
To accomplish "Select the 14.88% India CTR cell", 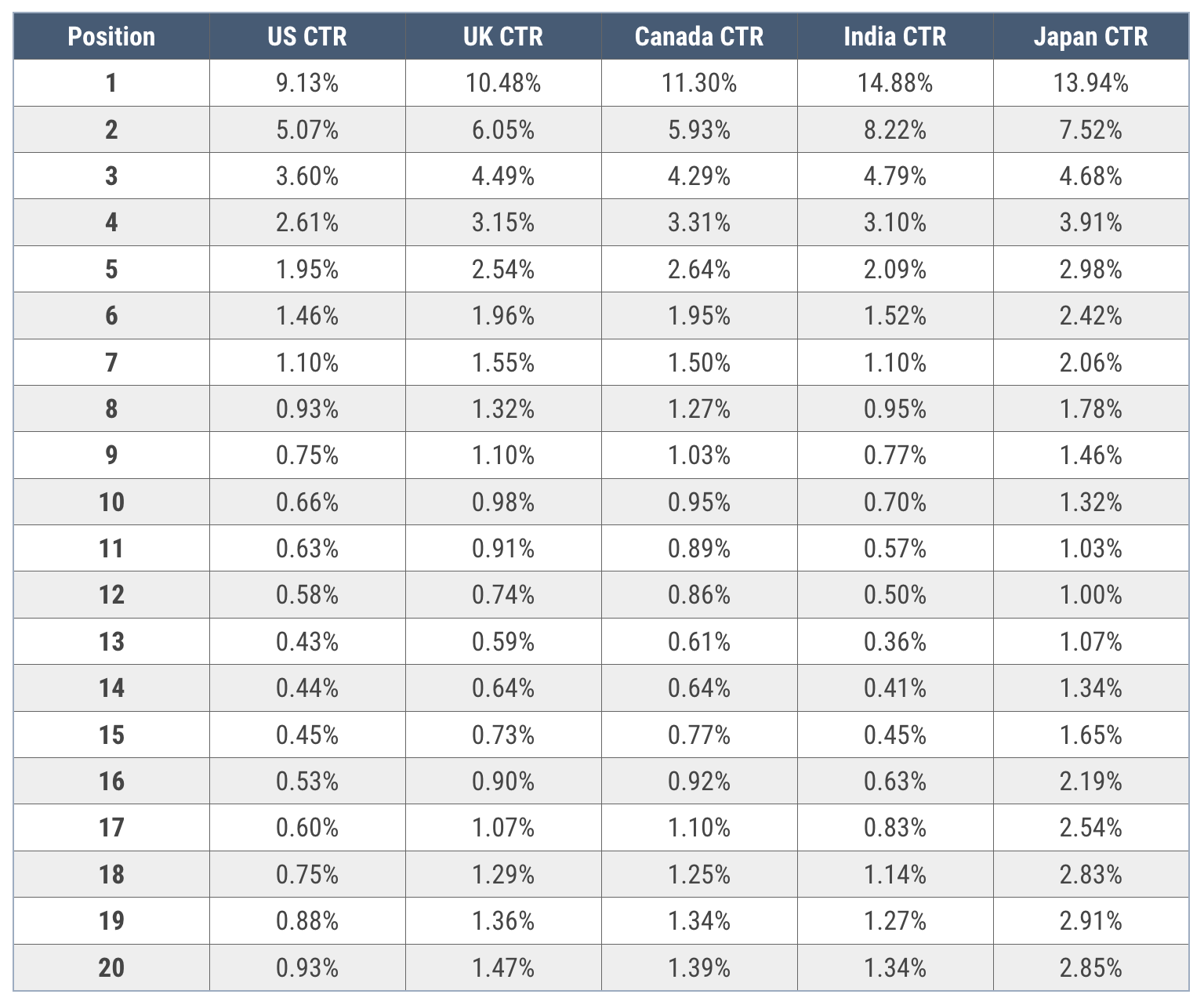I will [895, 83].
